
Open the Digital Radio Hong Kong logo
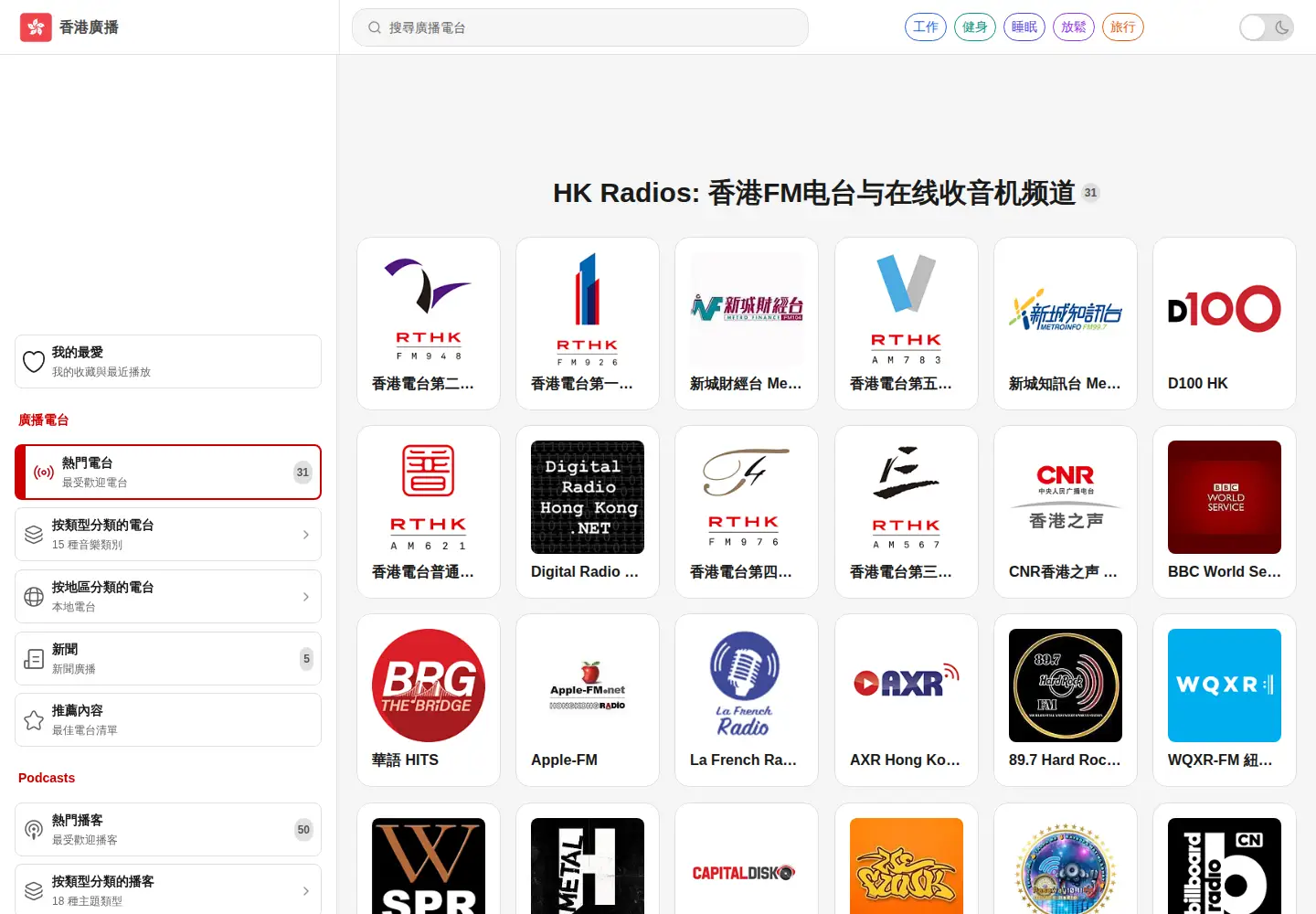pos(588,497)
